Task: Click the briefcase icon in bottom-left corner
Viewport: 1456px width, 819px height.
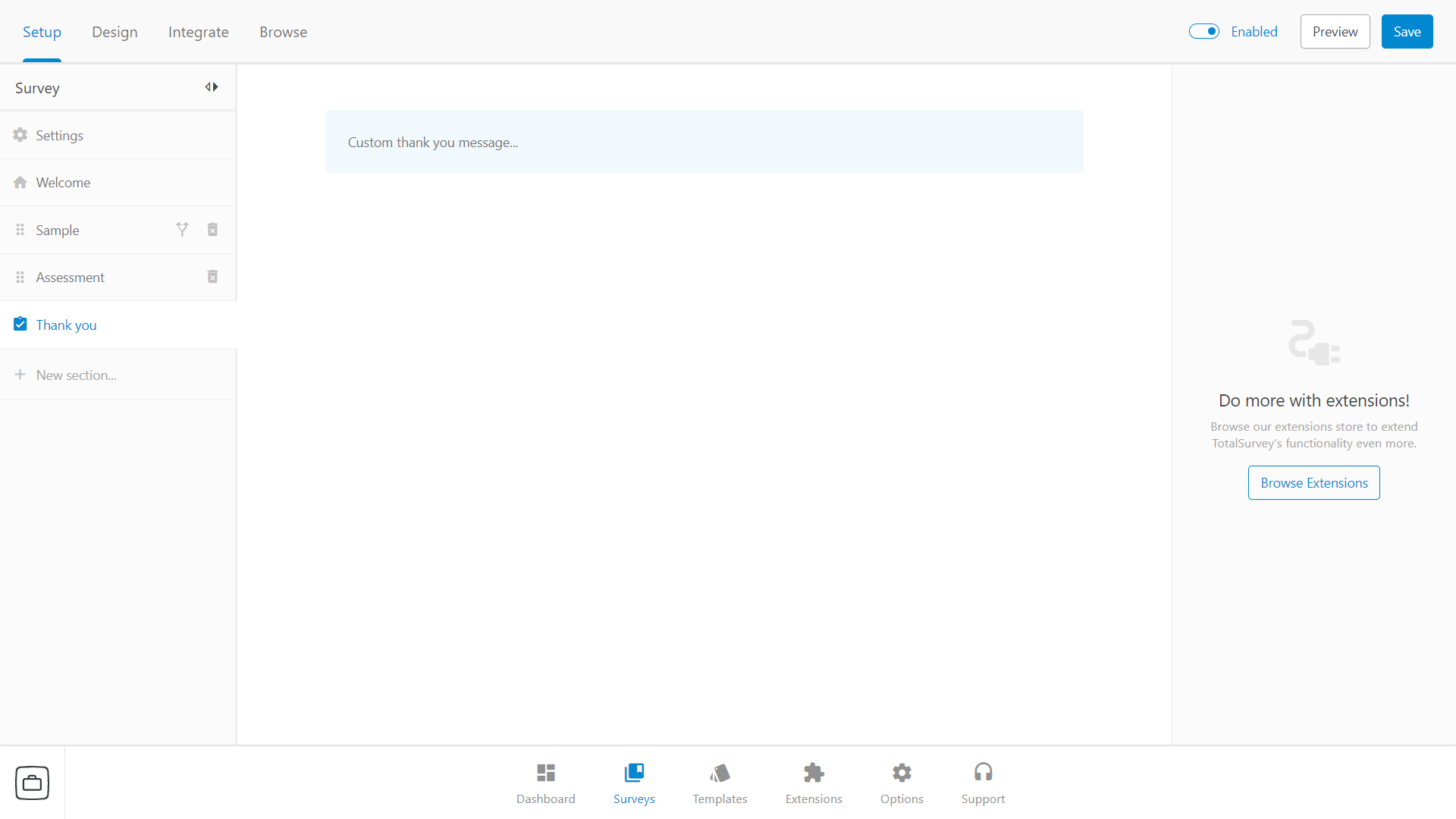Action: click(x=32, y=783)
